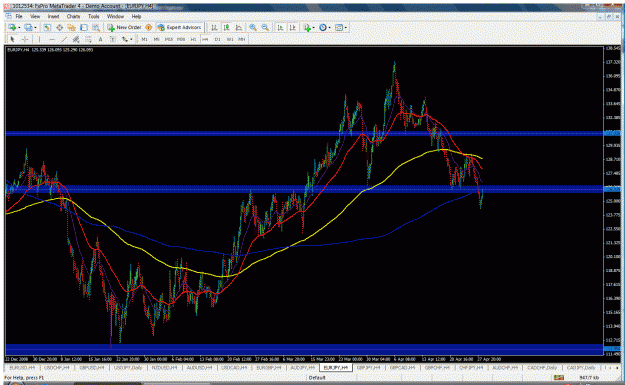Screen dimensions: 625x385
Task: Select the Trendline tool
Action: [64, 39]
